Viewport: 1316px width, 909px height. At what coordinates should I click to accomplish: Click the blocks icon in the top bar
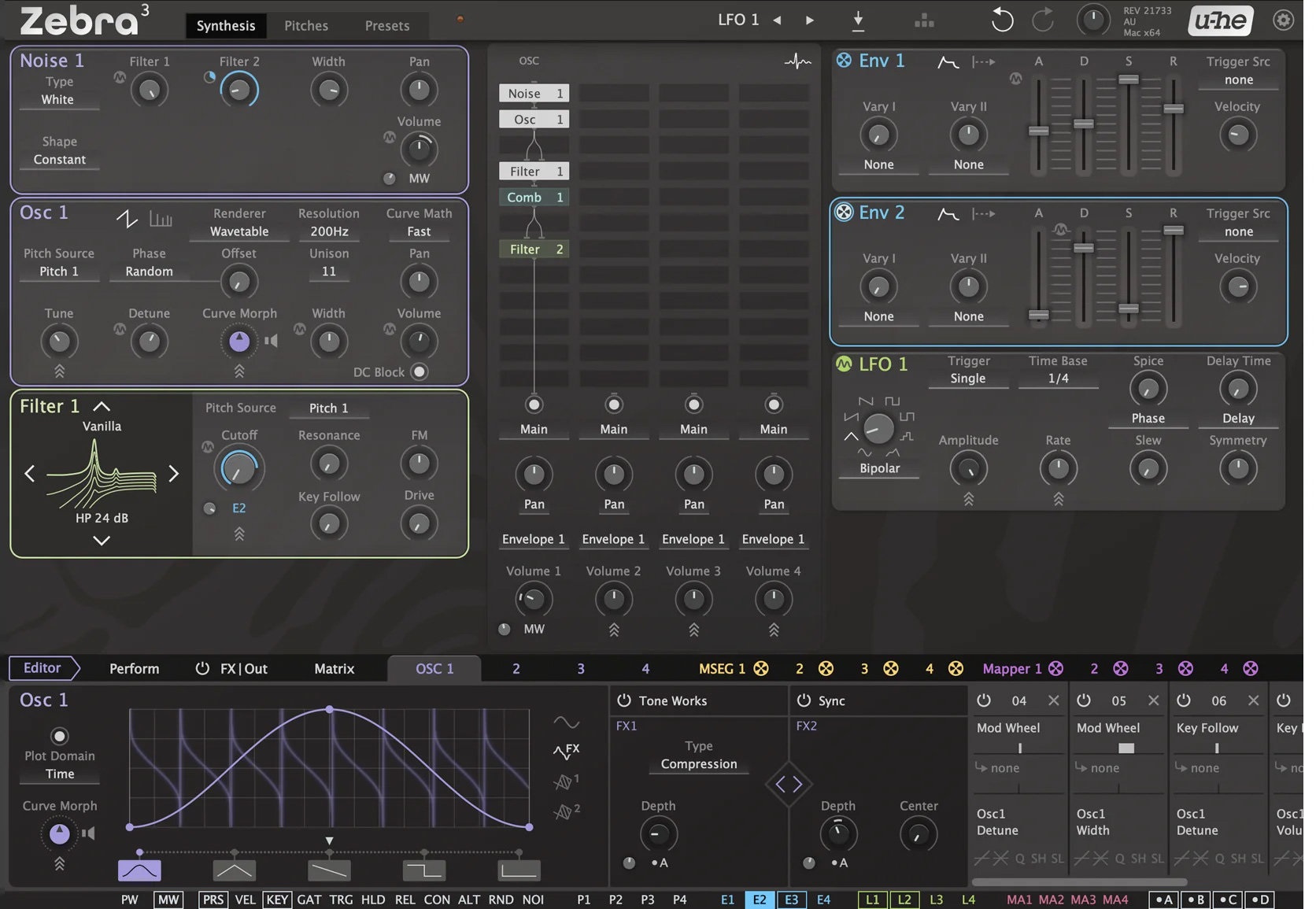pos(925,20)
